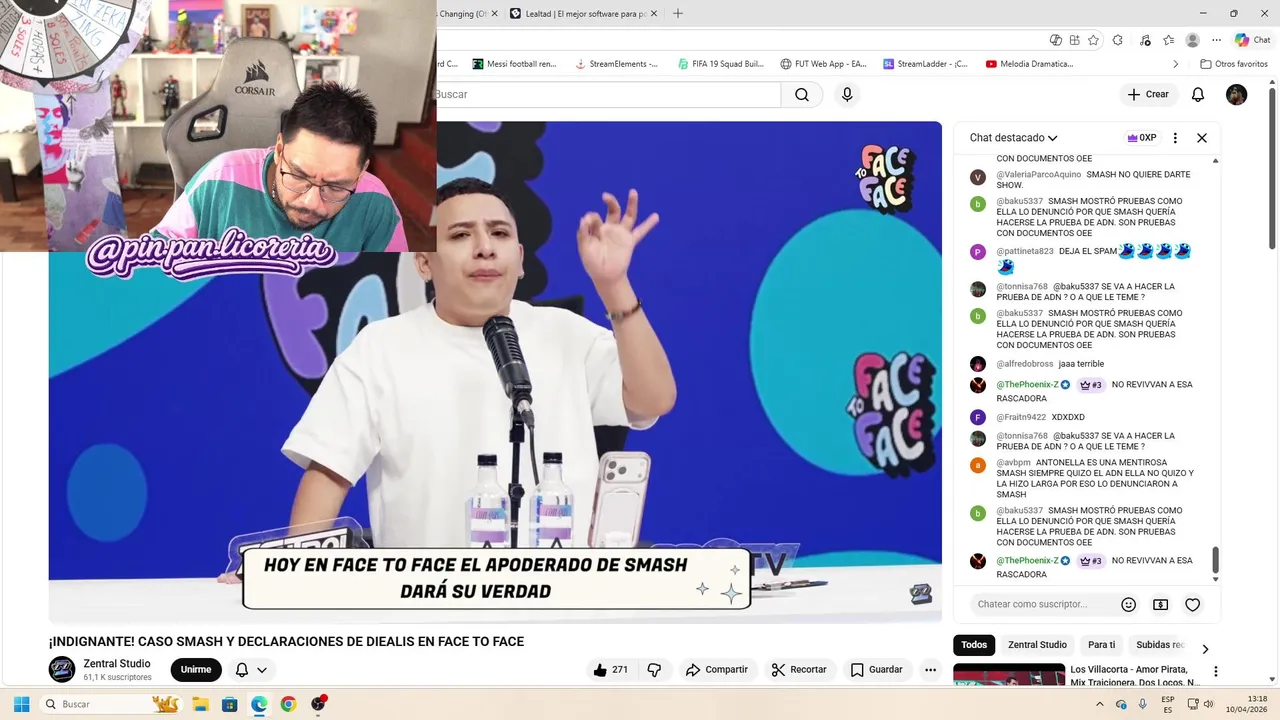Add page to favorites with star icon
1280x720 pixels.
coord(1093,40)
